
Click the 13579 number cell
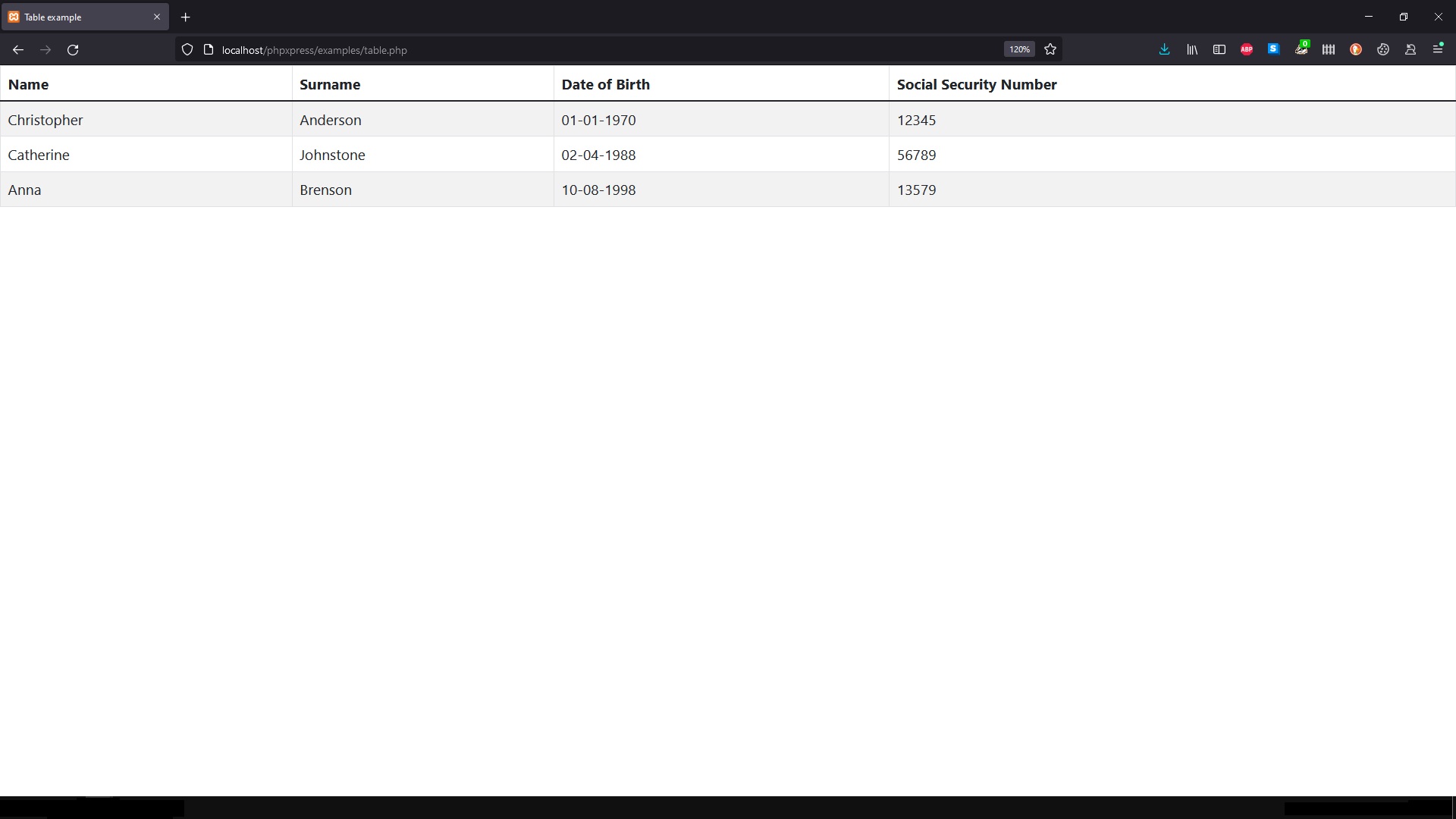(1172, 190)
